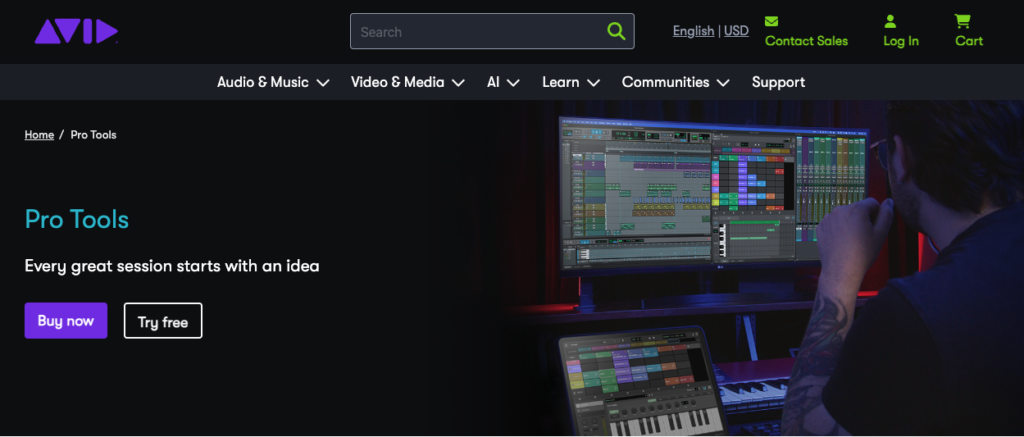Open the USD currency selector
Screen dimensions: 1024x437
coord(737,31)
